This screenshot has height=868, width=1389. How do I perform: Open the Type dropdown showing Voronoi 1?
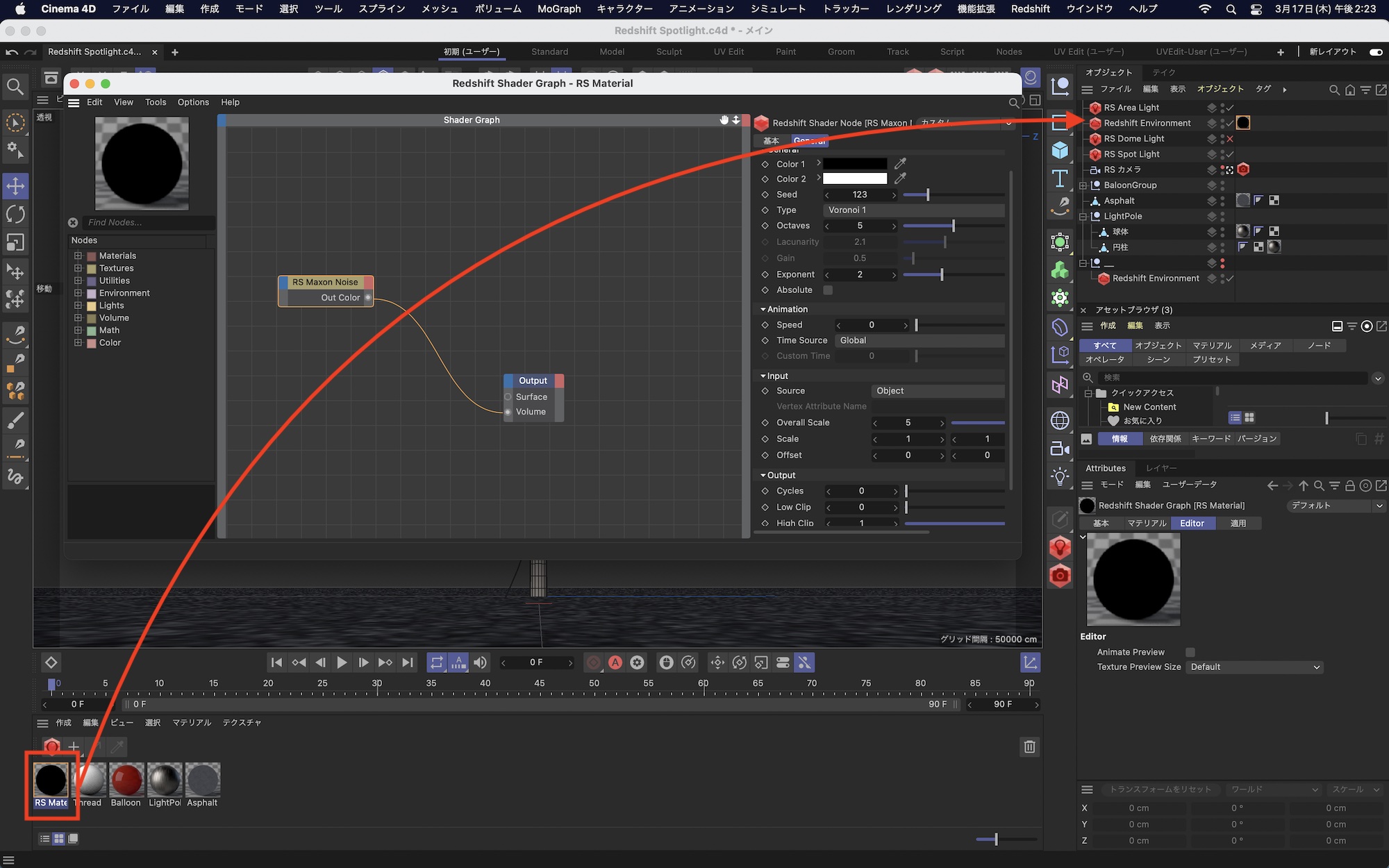coord(913,210)
